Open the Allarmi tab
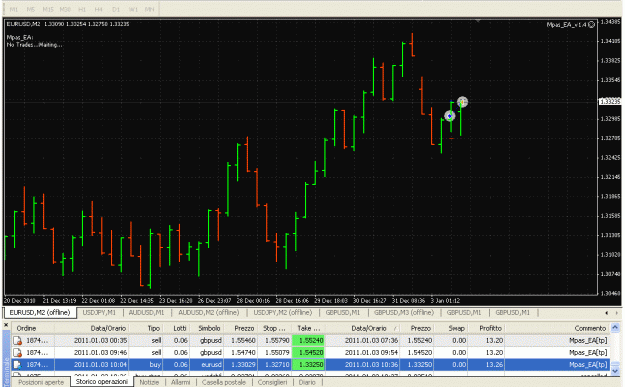This screenshot has width=625, height=387. coord(181,382)
